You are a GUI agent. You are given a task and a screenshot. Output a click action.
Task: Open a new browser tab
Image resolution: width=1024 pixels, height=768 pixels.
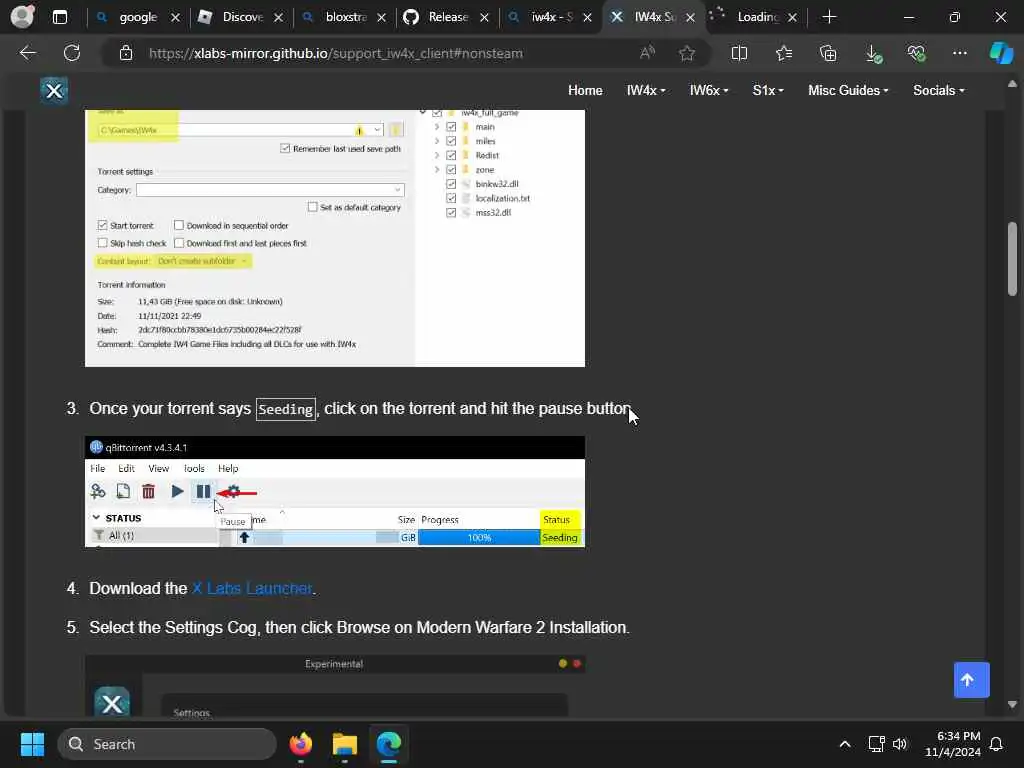tap(829, 17)
